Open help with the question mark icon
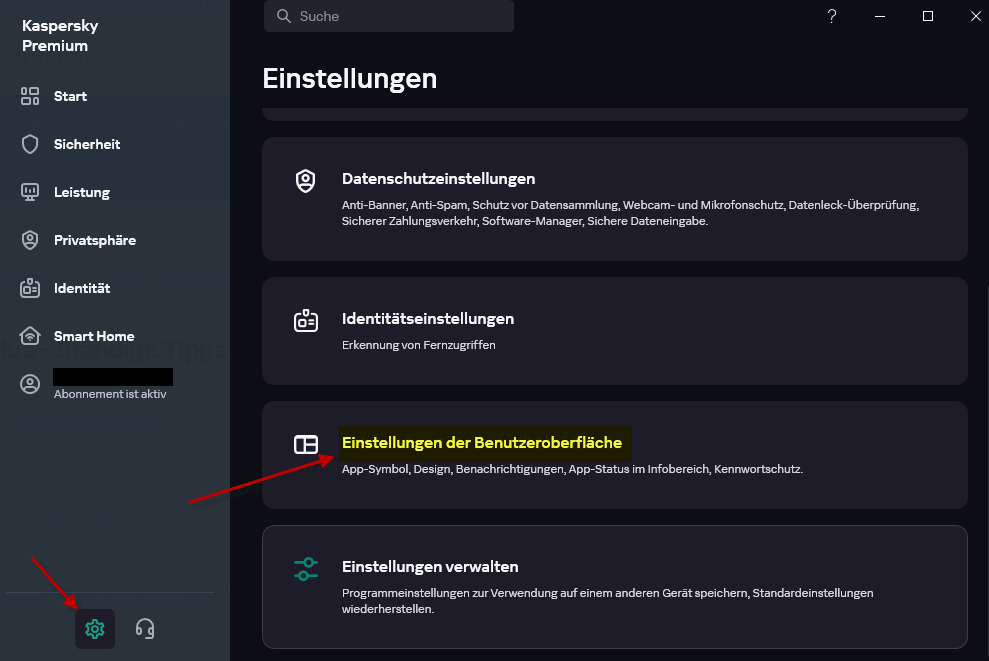989x661 pixels. point(831,16)
